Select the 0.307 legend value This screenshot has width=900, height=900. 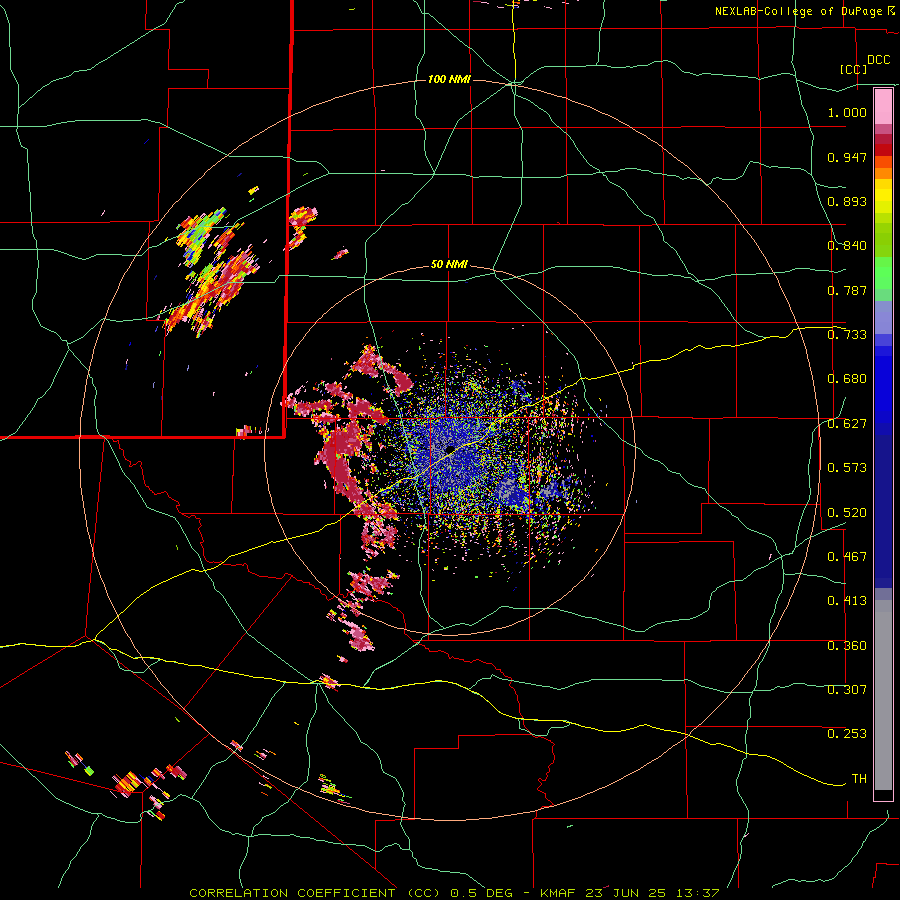click(847, 690)
